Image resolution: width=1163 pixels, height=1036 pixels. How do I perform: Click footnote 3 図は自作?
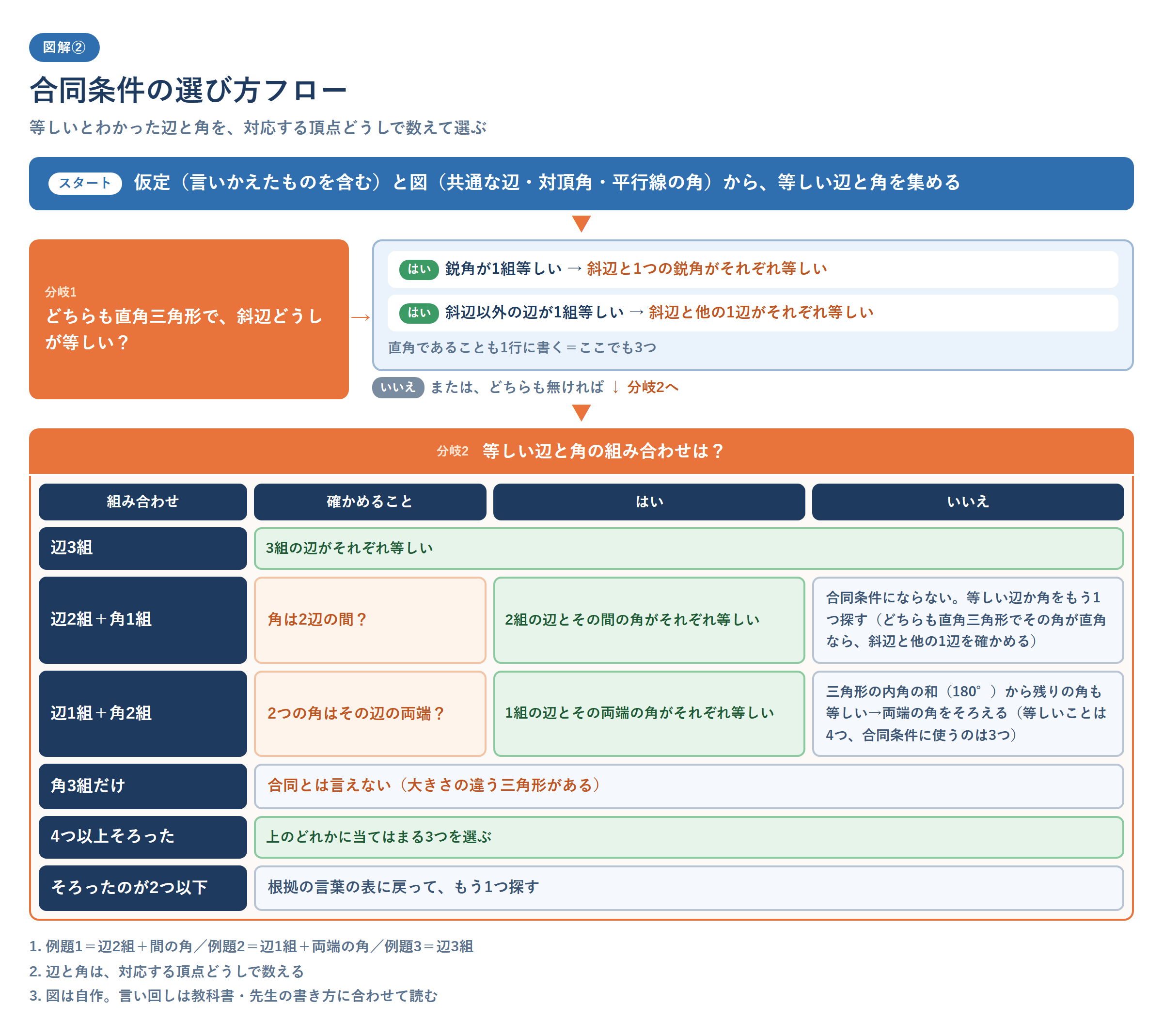[234, 996]
